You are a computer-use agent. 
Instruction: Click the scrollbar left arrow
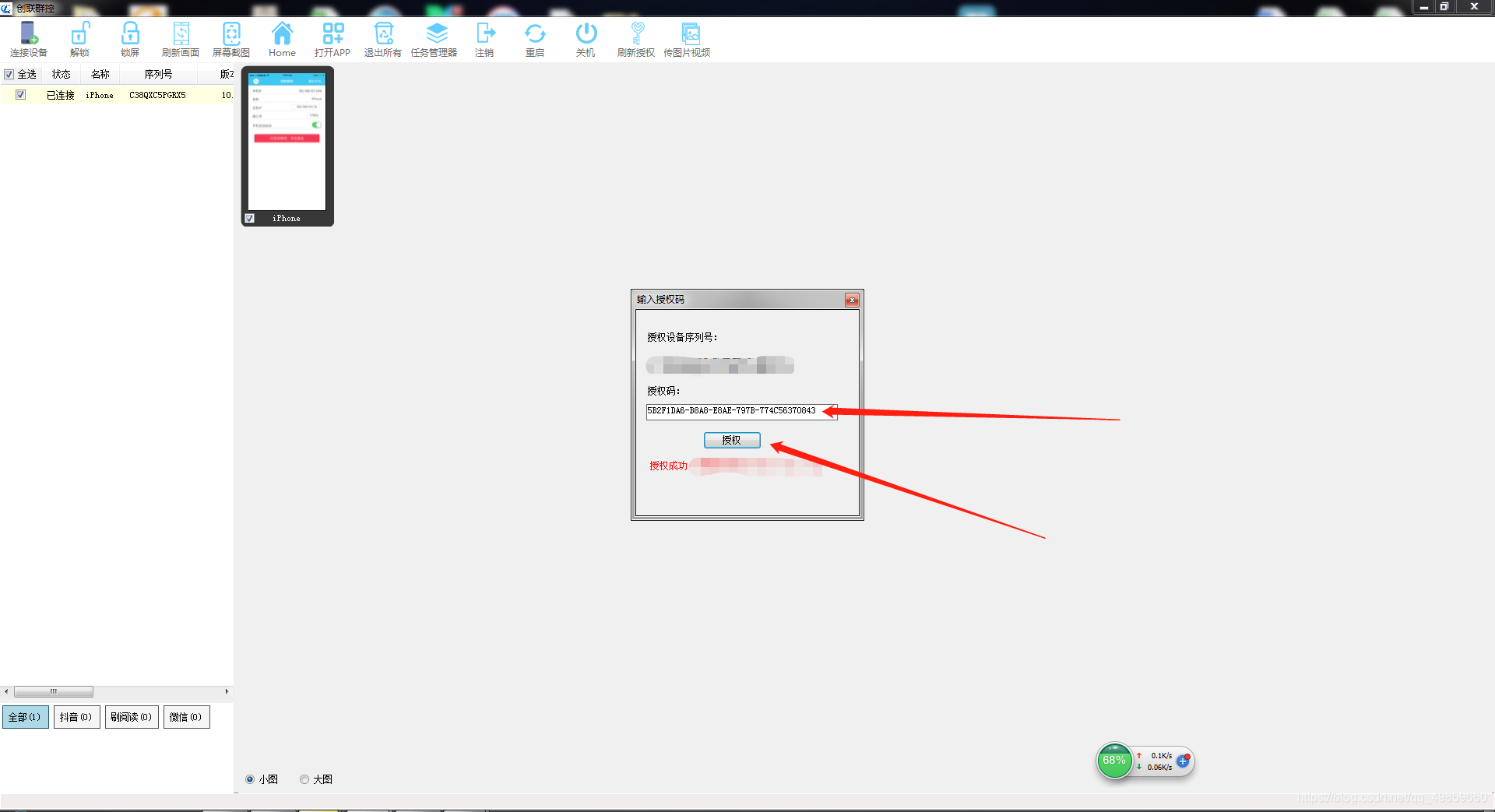click(6, 691)
